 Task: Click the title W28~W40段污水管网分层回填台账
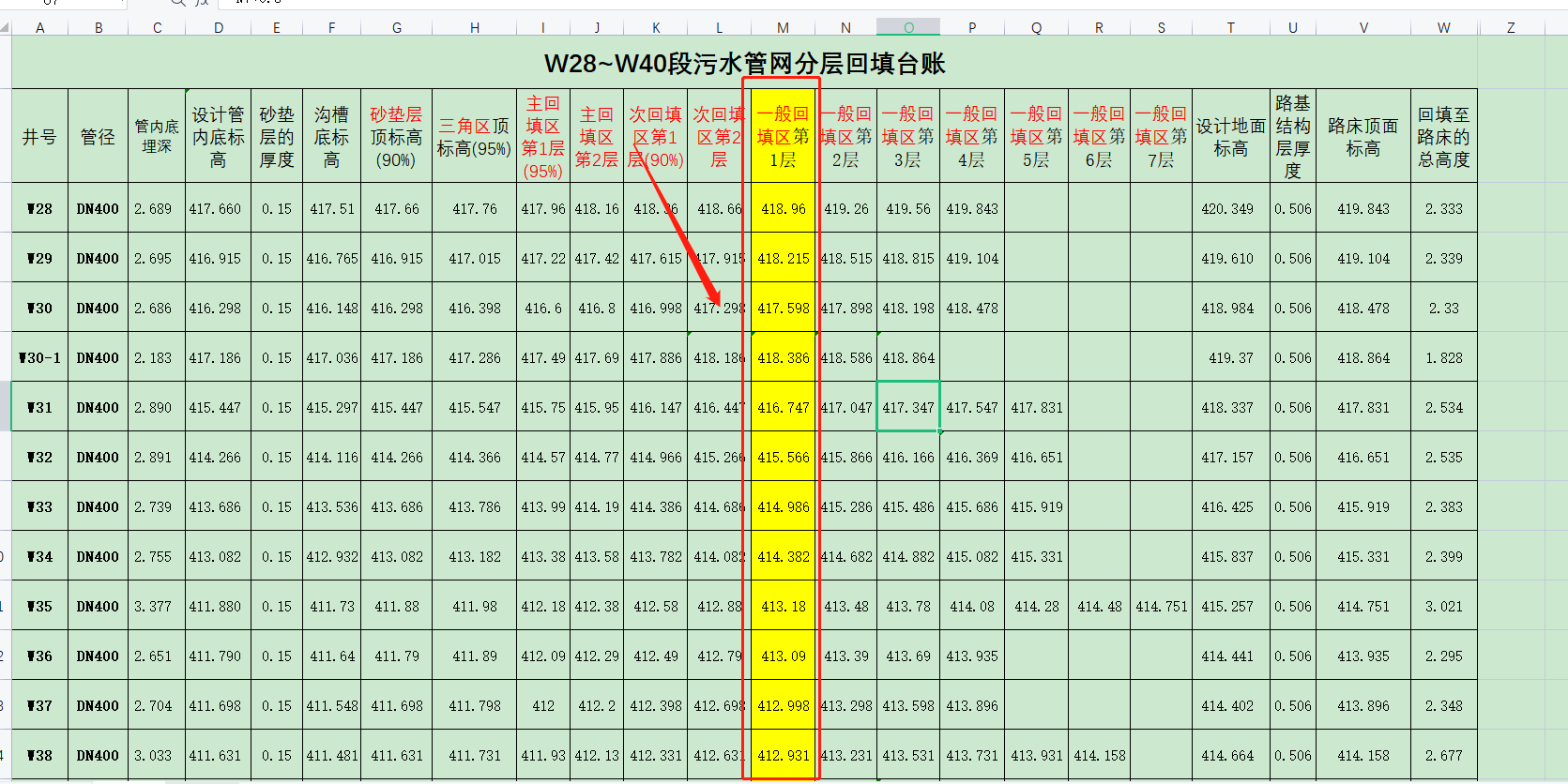coord(744,63)
